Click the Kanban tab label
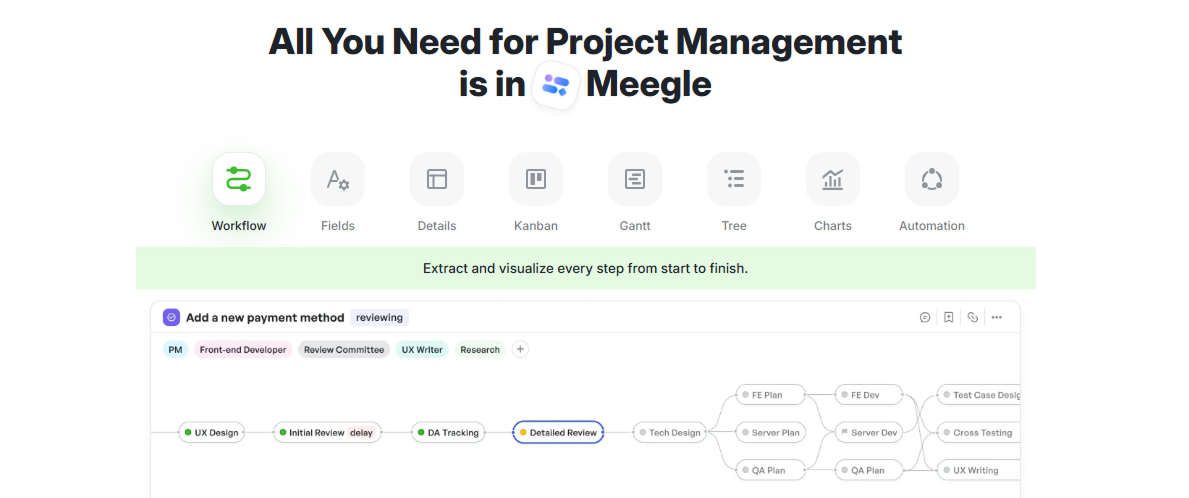Viewport: 1189px width, 498px height. pyautogui.click(x=535, y=226)
